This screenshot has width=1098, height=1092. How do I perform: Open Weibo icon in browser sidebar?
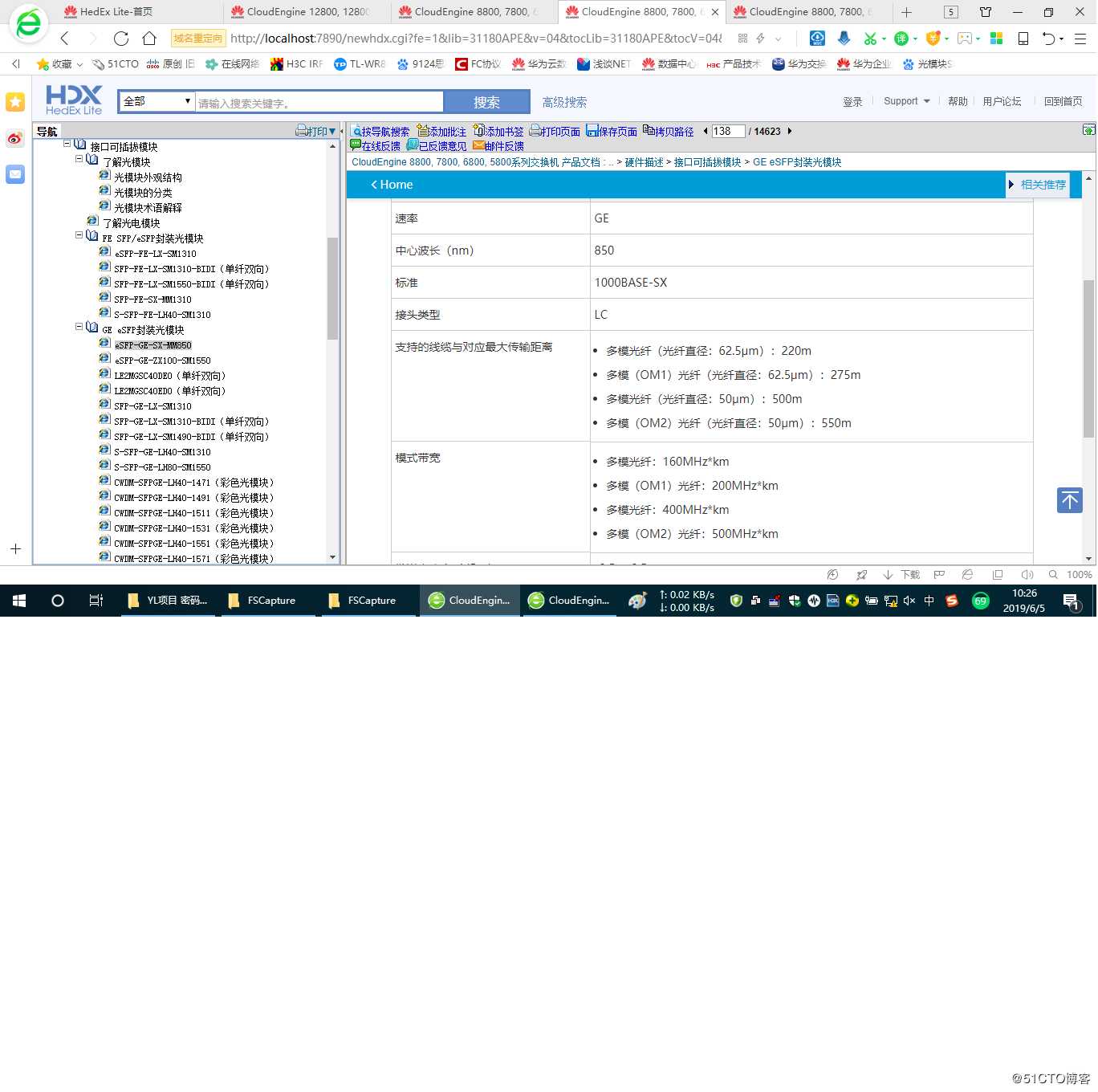pos(15,138)
